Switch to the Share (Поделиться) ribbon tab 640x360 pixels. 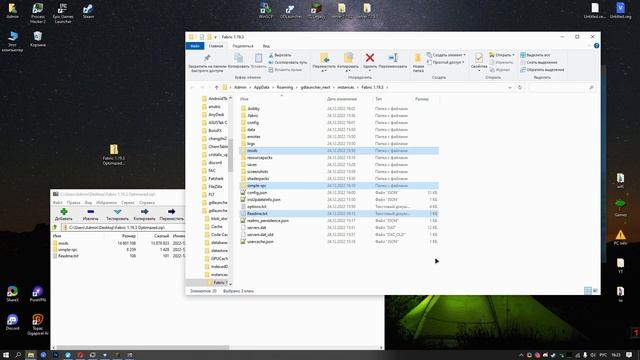tap(243, 46)
